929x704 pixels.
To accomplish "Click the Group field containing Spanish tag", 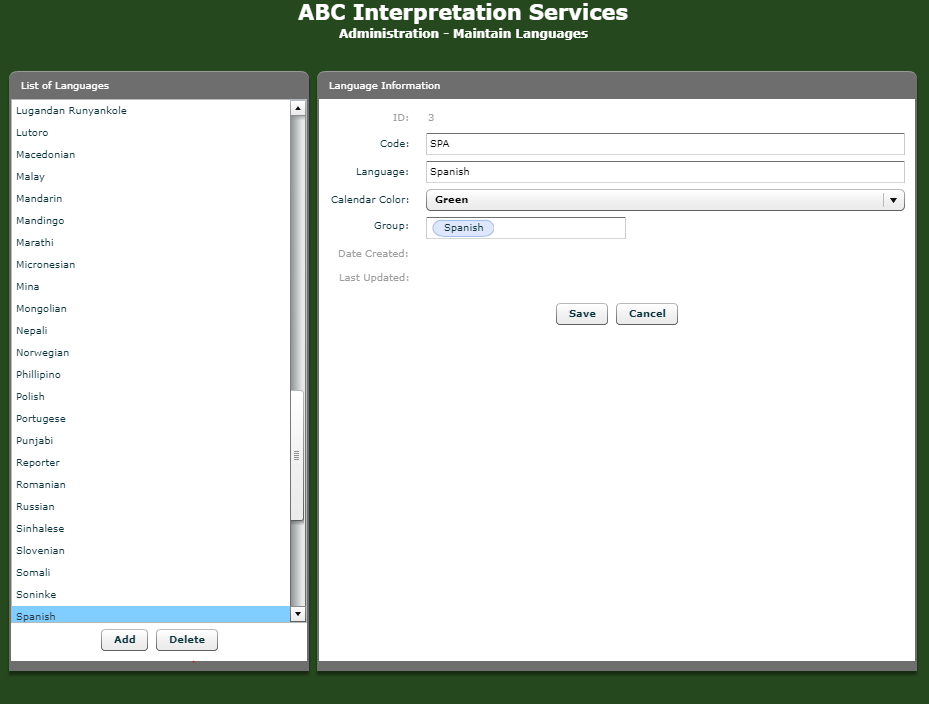I will point(526,228).
